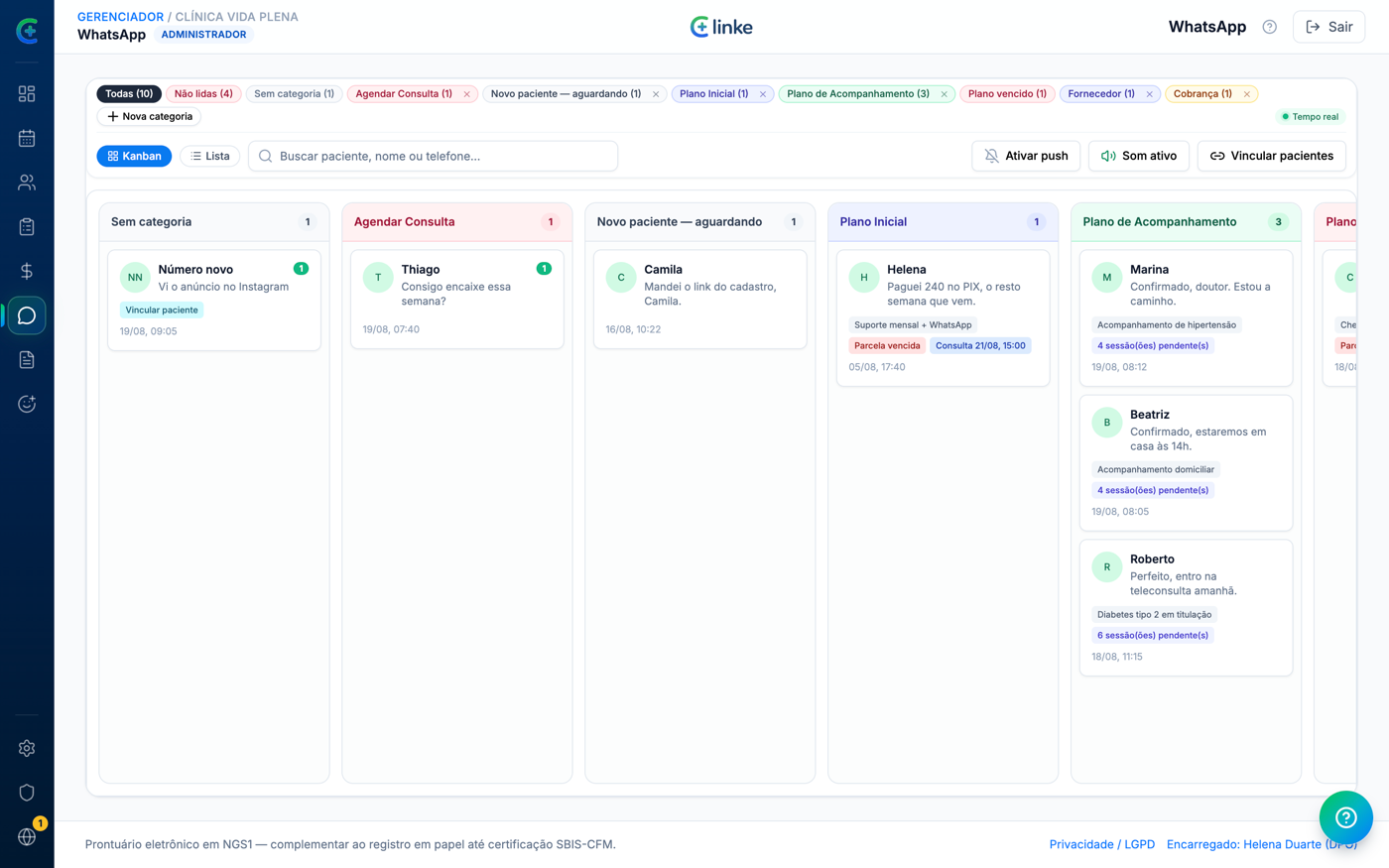Remove the Fornecedor category chip
The height and width of the screenshot is (868, 1389).
(x=1150, y=94)
